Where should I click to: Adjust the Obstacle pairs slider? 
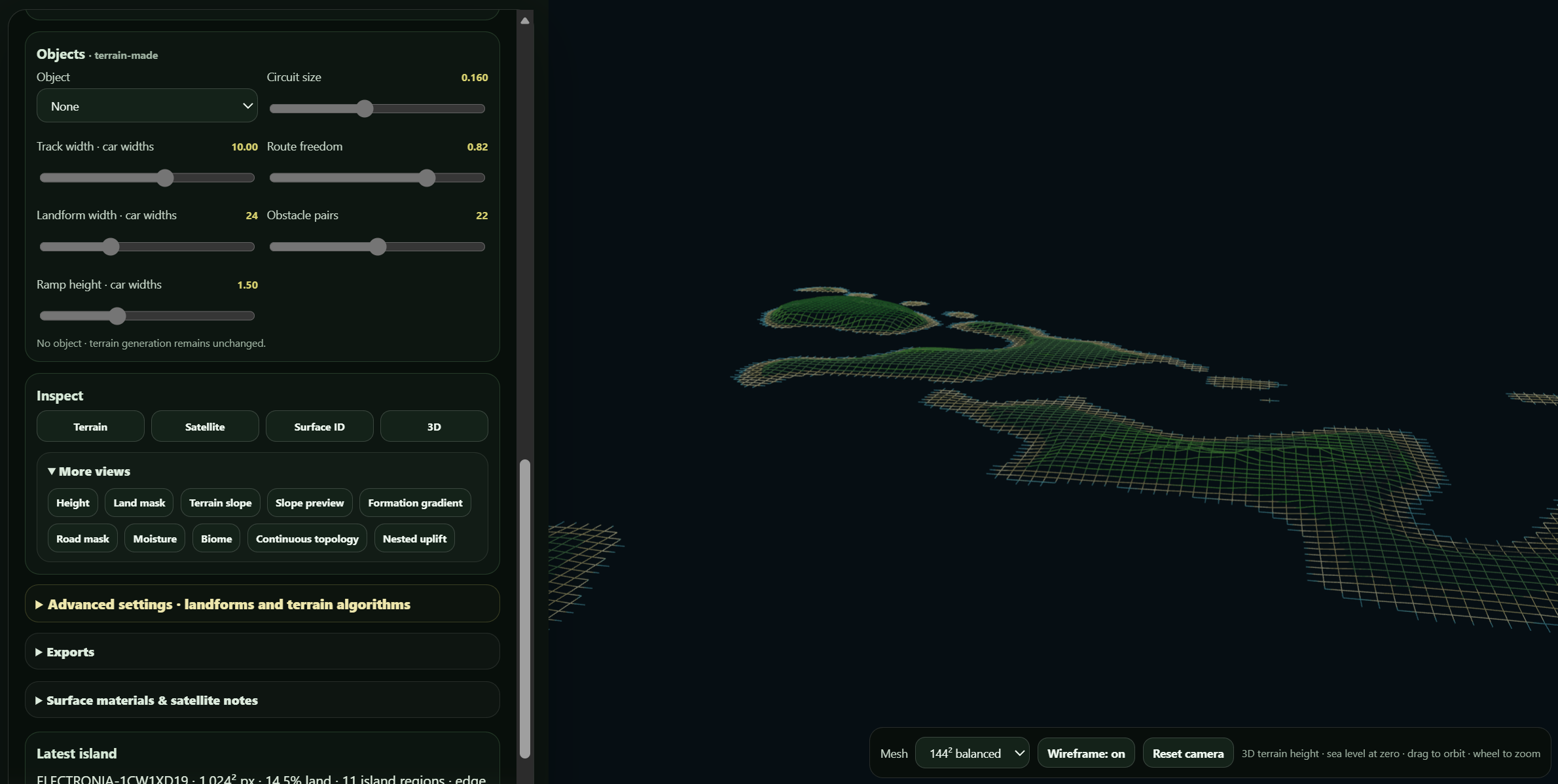pyautogui.click(x=377, y=247)
